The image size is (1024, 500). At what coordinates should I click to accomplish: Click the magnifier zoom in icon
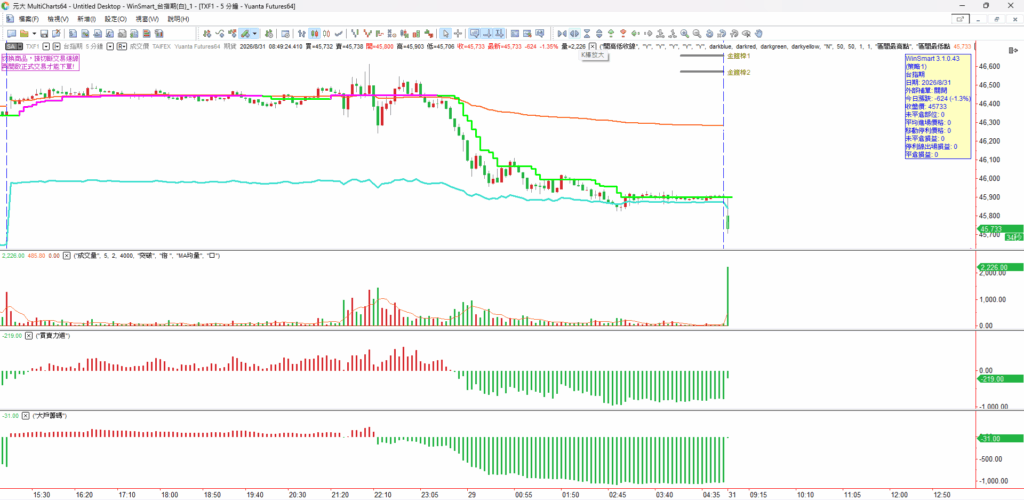coord(684,33)
